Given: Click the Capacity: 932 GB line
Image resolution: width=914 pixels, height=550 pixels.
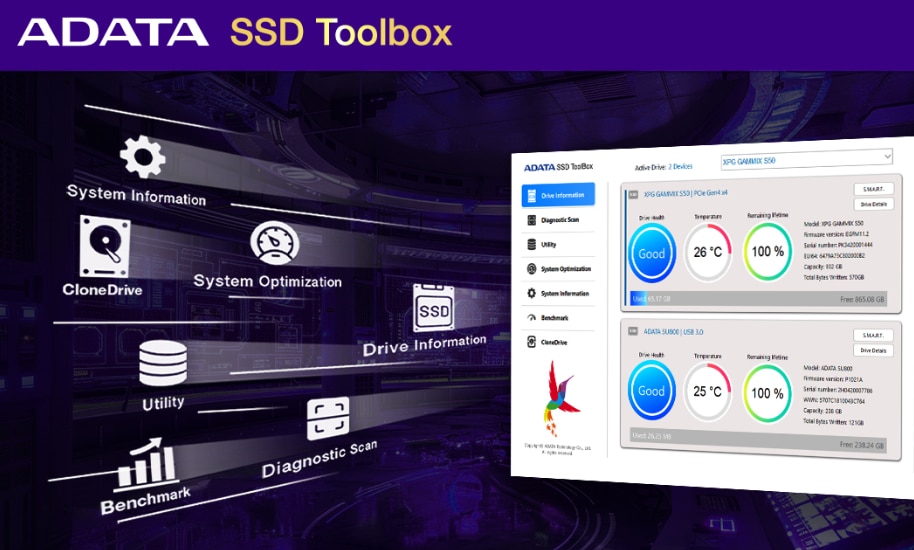Looking at the screenshot, I should click(822, 267).
